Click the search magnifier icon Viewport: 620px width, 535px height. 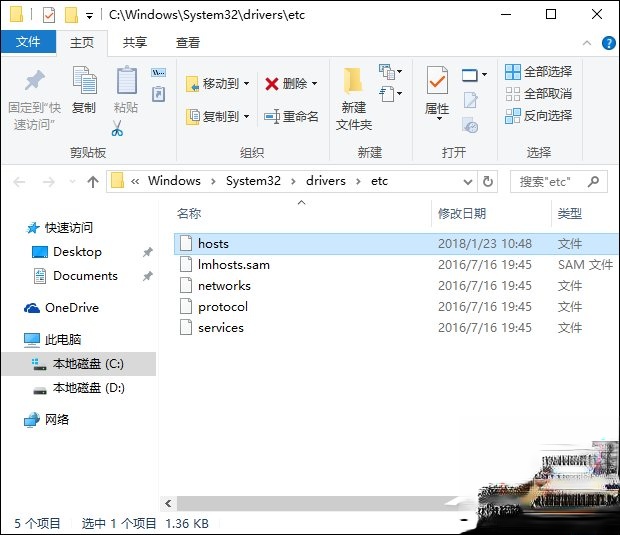point(594,181)
